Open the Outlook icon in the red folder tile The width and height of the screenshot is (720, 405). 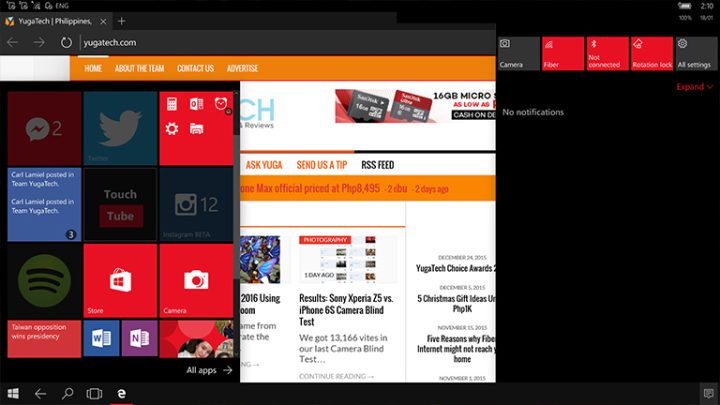[x=197, y=104]
